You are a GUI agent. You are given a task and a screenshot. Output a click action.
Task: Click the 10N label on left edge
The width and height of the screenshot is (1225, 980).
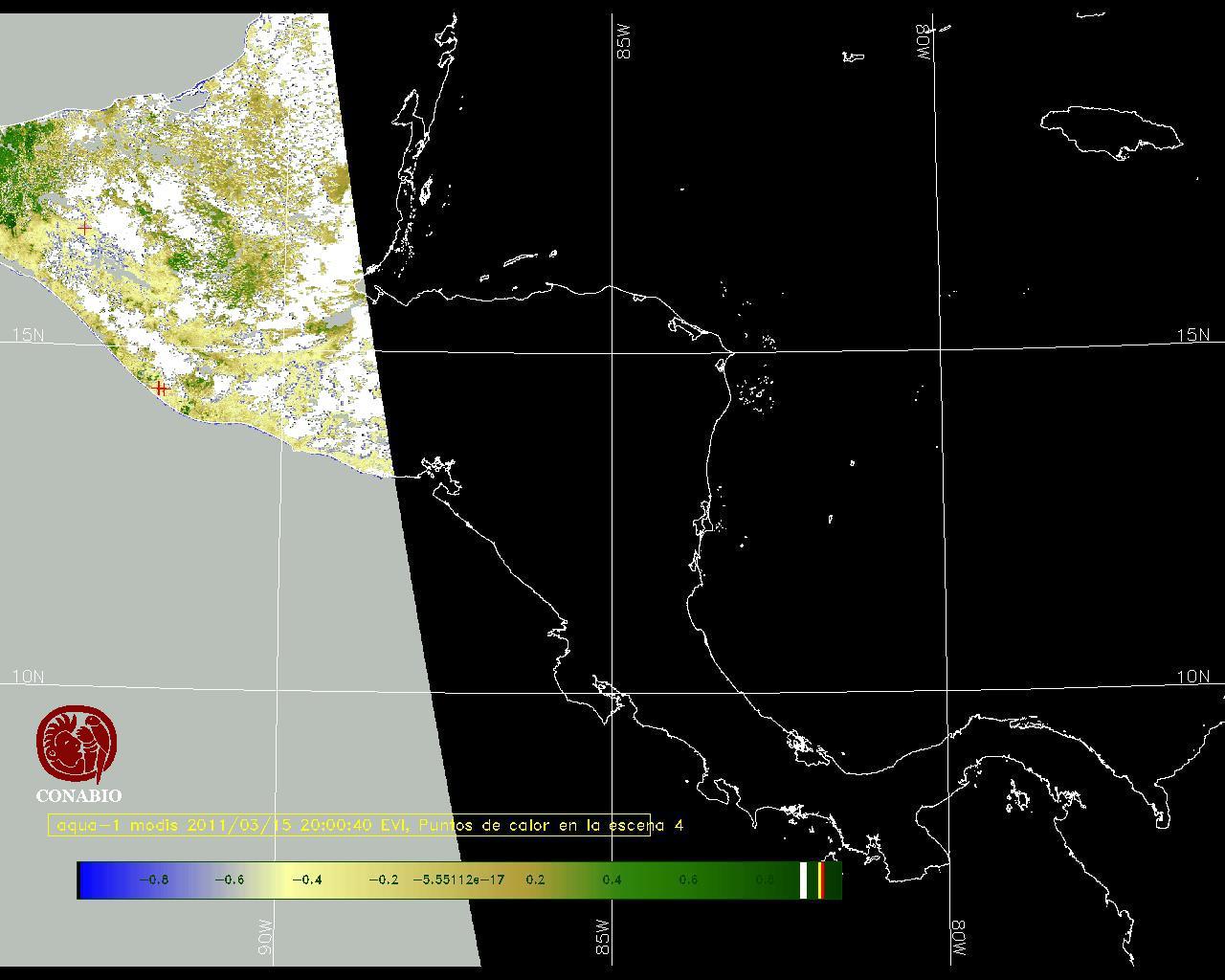28,677
